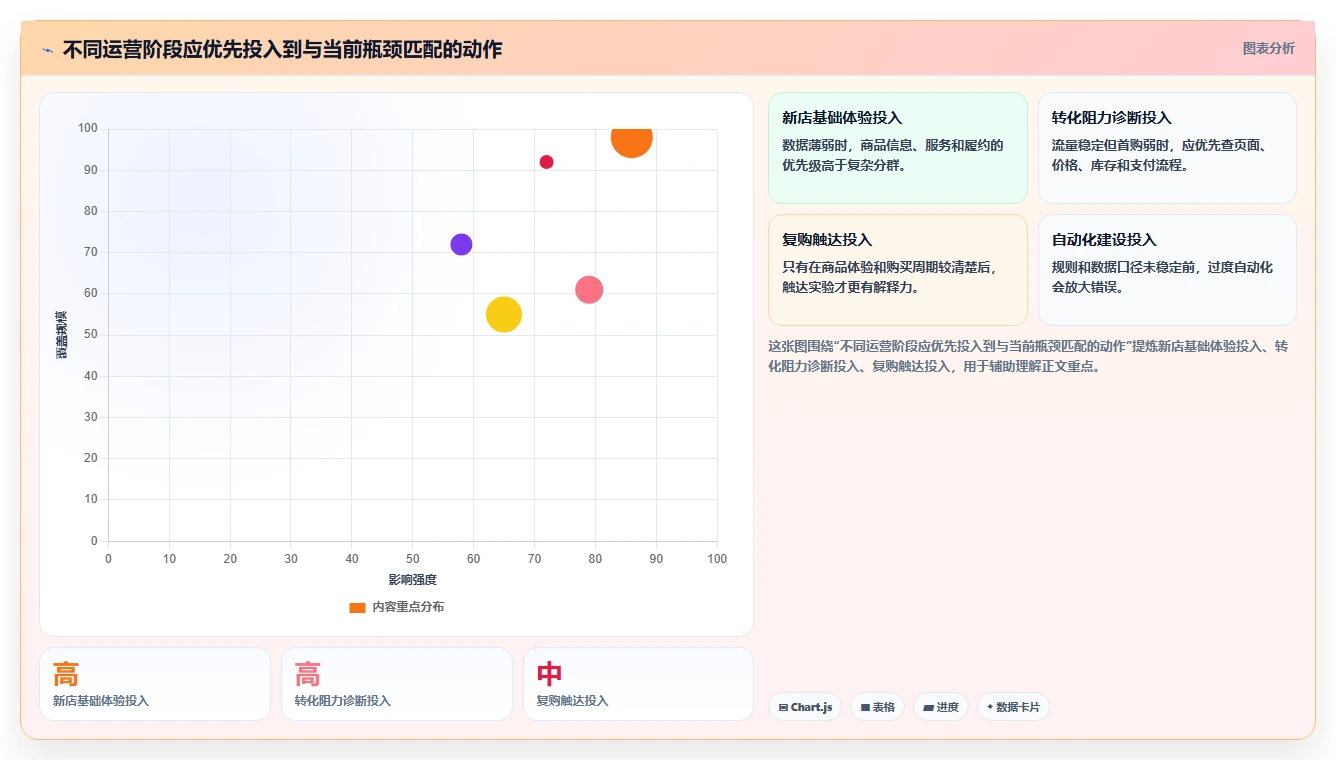Click the summary paragraph starting 这张图围绕

coord(1027,356)
